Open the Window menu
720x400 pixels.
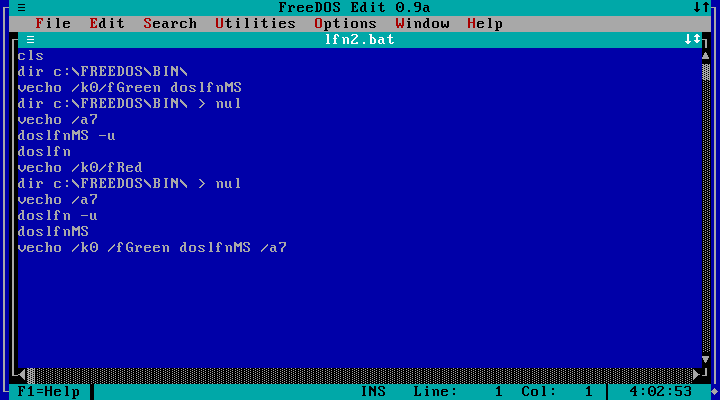coord(422,23)
